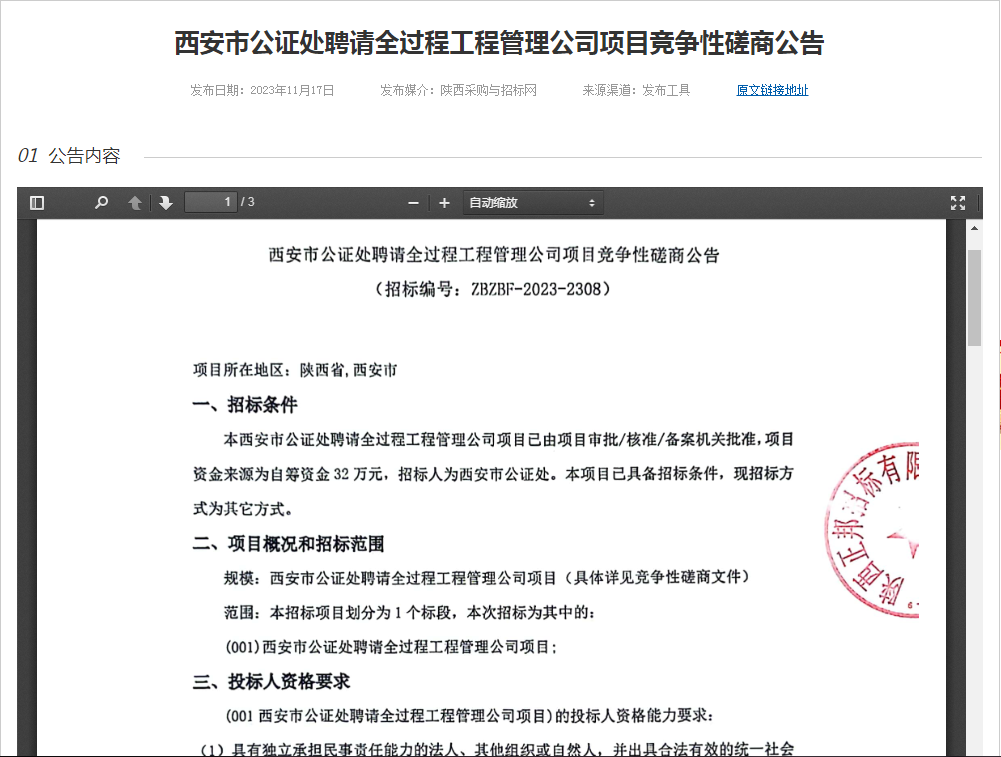Click the 01 公告内容 section heading
This screenshot has height=757, width=1001.
(69, 156)
